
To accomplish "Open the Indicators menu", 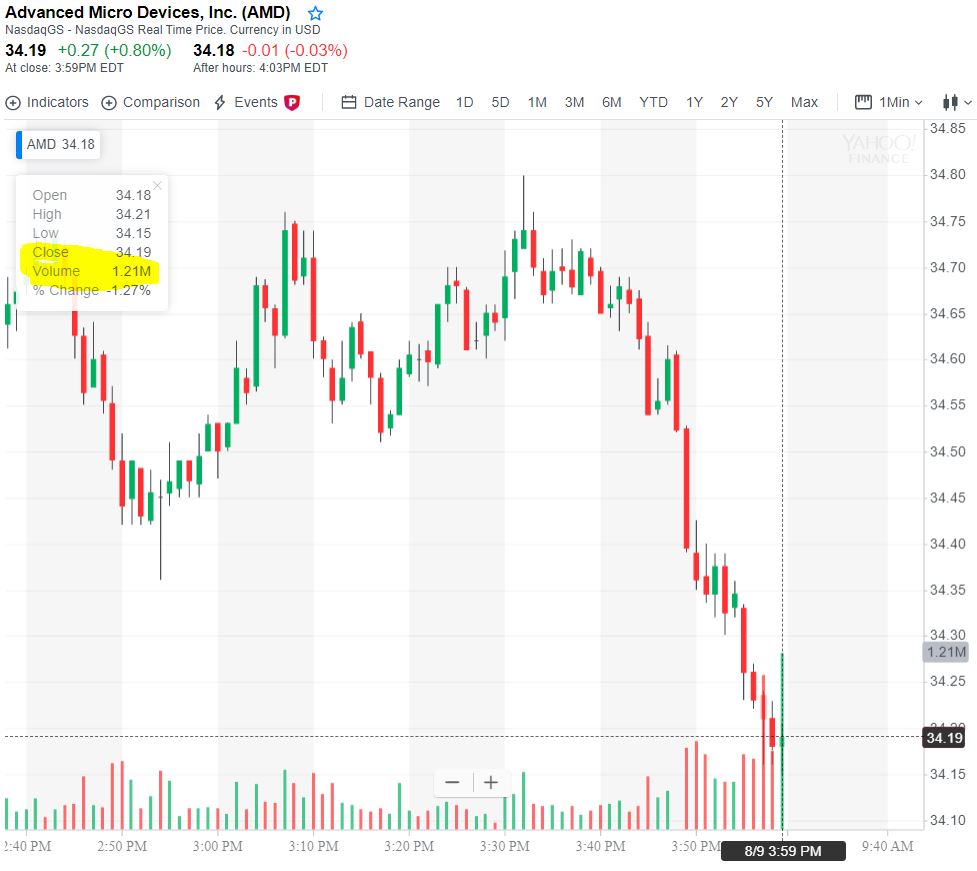I will pyautogui.click(x=47, y=102).
